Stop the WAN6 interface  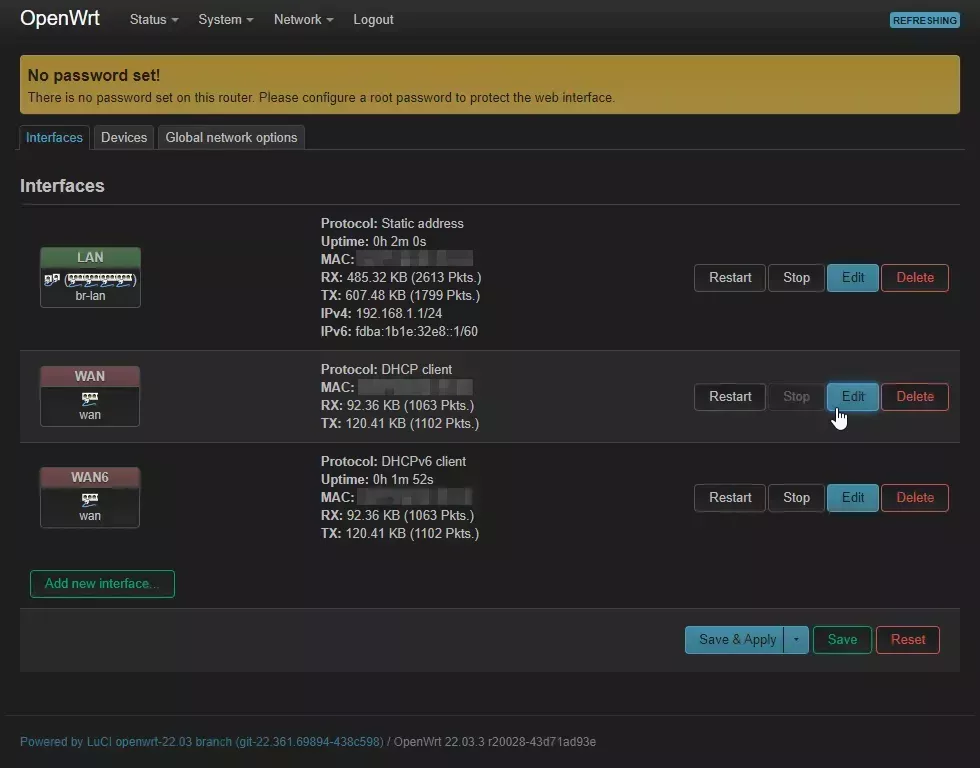click(x=796, y=498)
